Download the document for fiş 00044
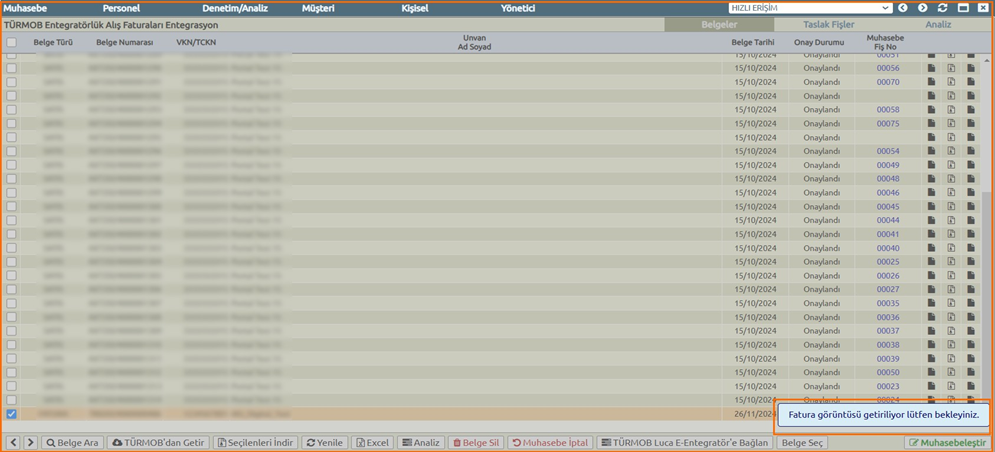Image resolution: width=995 pixels, height=452 pixels. click(951, 220)
